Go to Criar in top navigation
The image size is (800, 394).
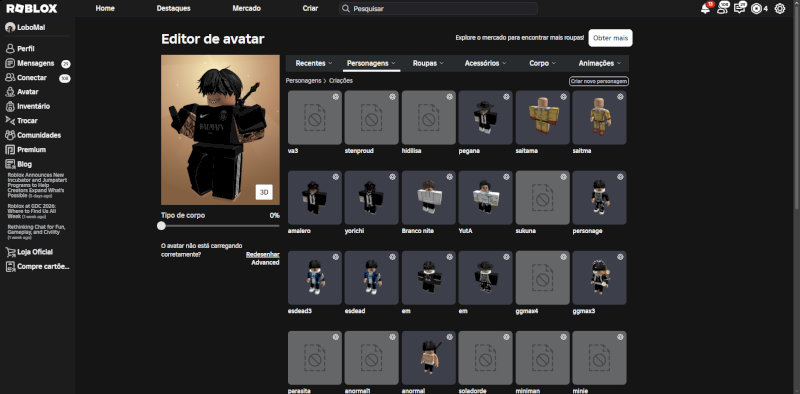pos(310,9)
